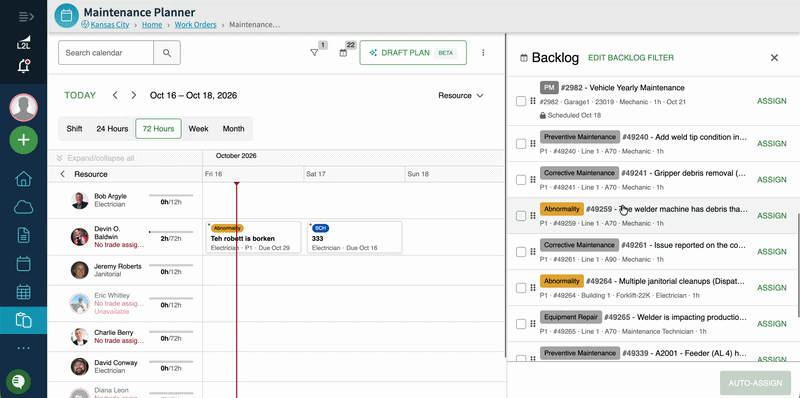Check the box for #49241 Gripper debris removal

[520, 180]
